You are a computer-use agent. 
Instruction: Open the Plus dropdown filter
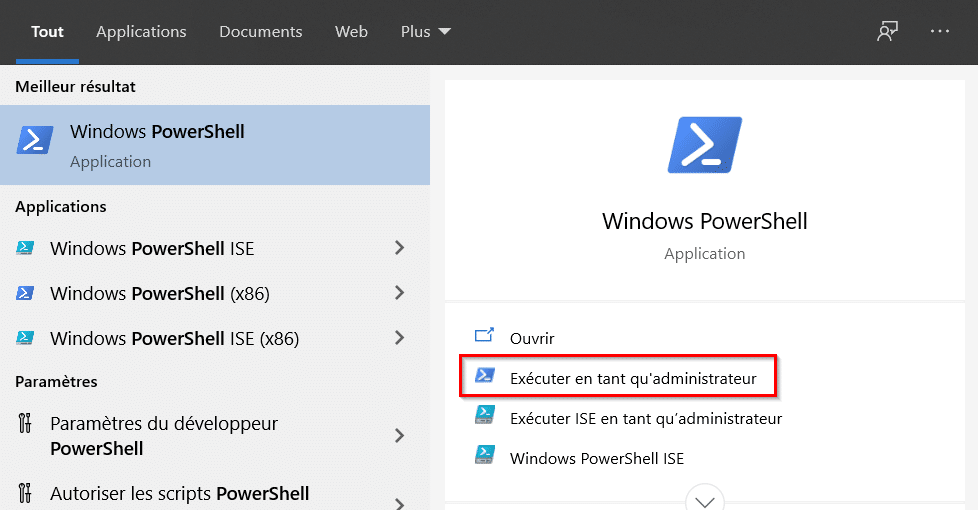pos(425,31)
